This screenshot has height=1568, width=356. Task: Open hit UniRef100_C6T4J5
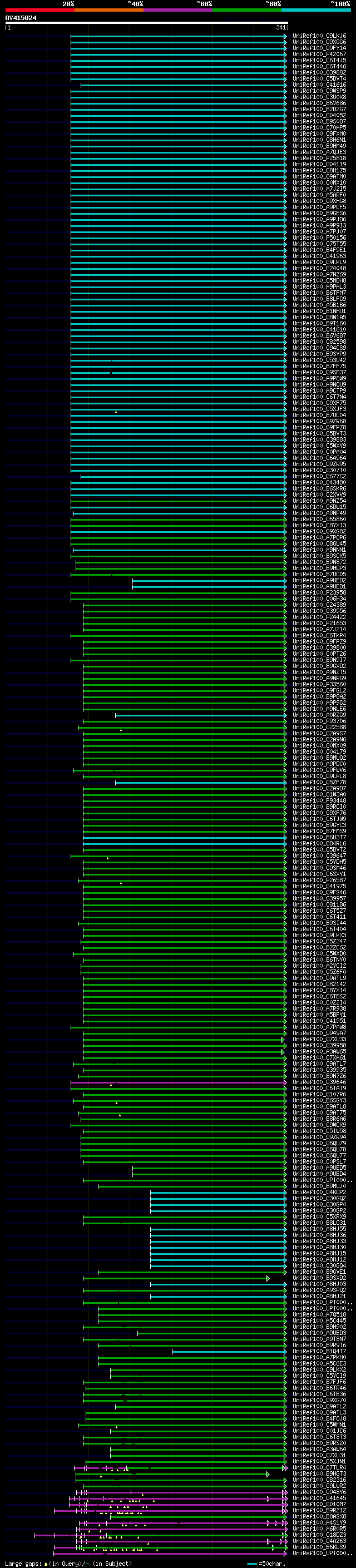coord(319,60)
